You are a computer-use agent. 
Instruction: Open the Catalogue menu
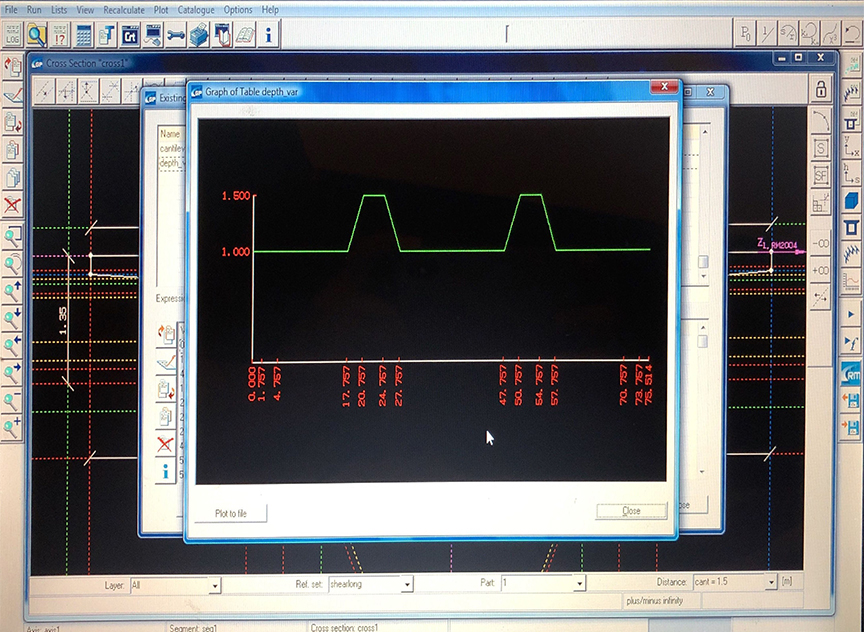(x=196, y=9)
